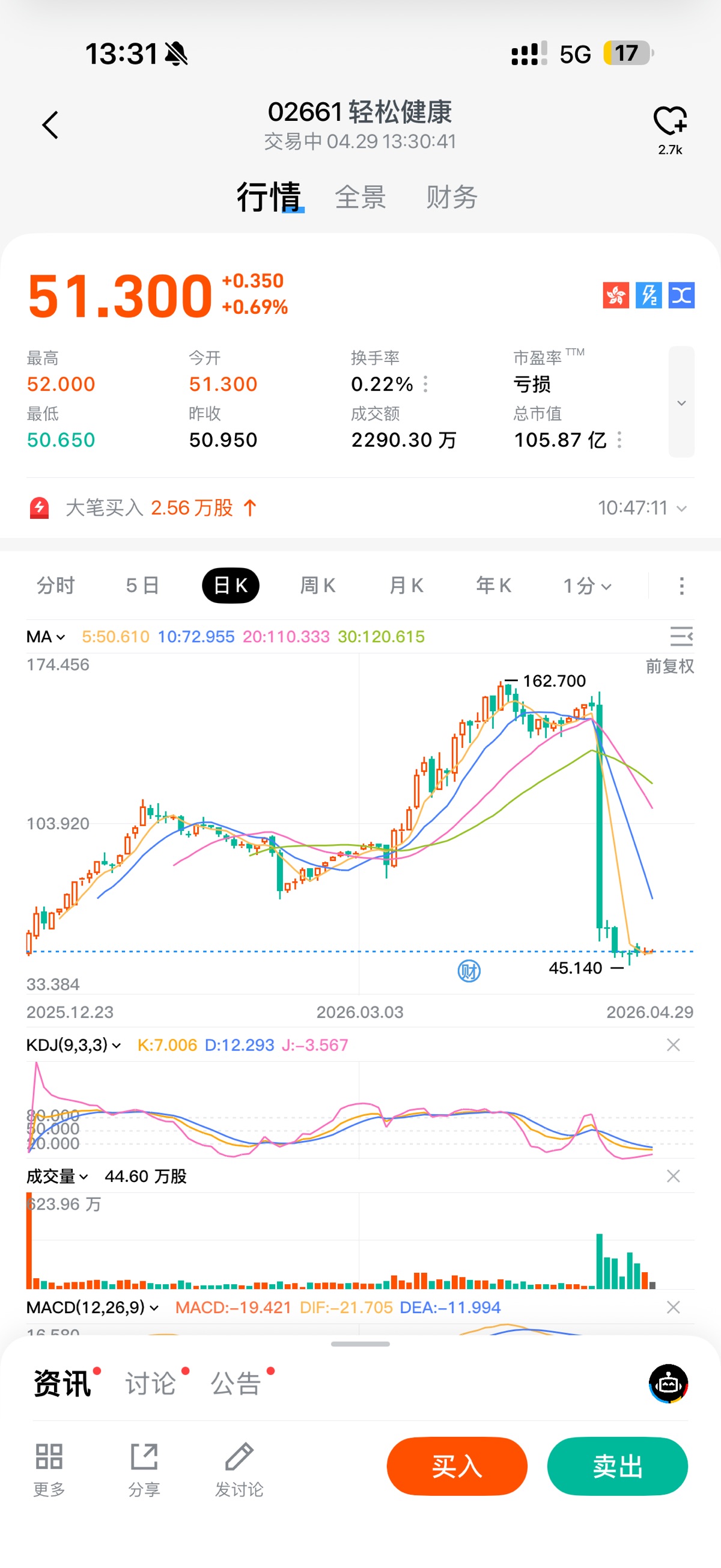This screenshot has height=1568, width=721.
Task: Switch chart to 分时 view
Action: point(56,586)
